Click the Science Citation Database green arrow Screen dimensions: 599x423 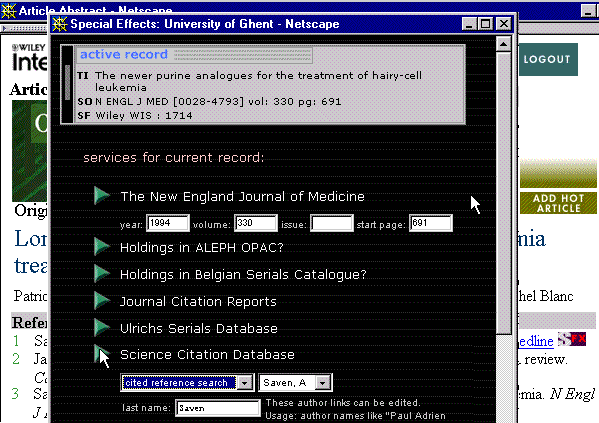102,354
